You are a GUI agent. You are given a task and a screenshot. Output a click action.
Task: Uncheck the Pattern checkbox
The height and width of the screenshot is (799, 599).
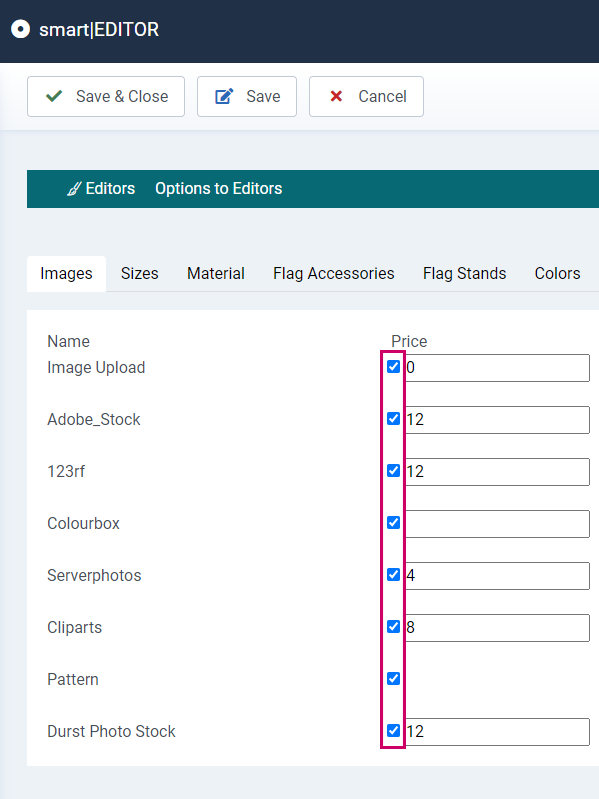coord(393,678)
